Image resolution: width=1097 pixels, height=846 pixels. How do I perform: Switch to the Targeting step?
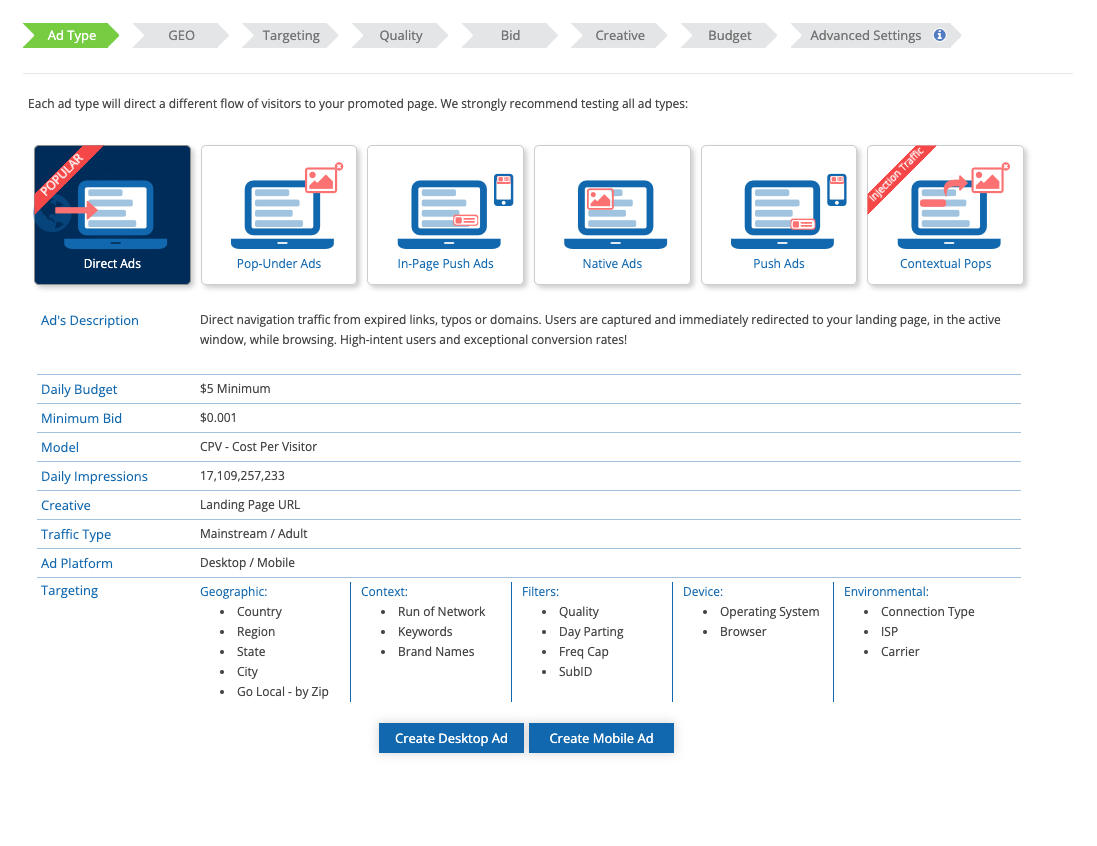click(291, 35)
